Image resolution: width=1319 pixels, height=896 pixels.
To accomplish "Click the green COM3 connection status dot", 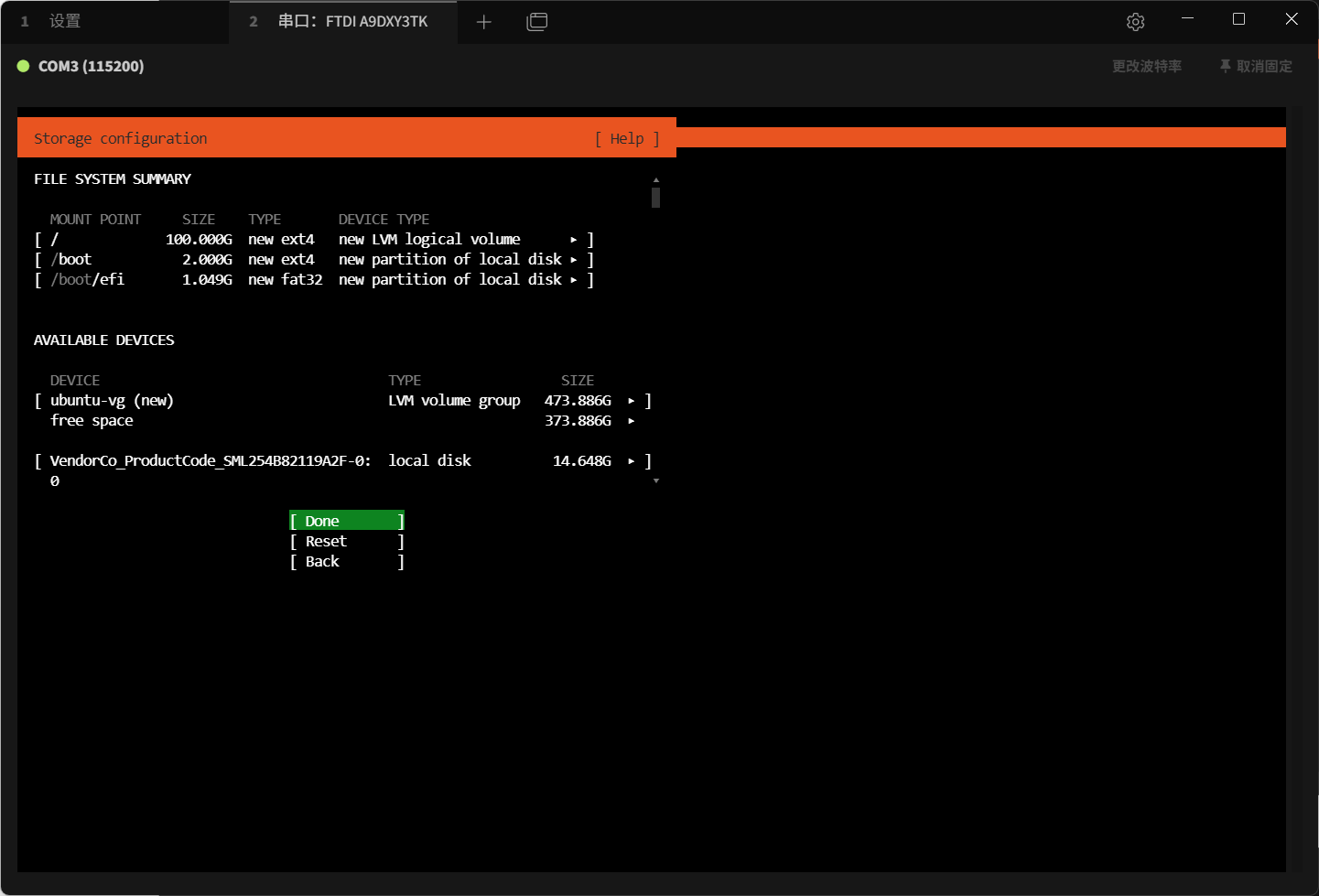I will point(24,66).
